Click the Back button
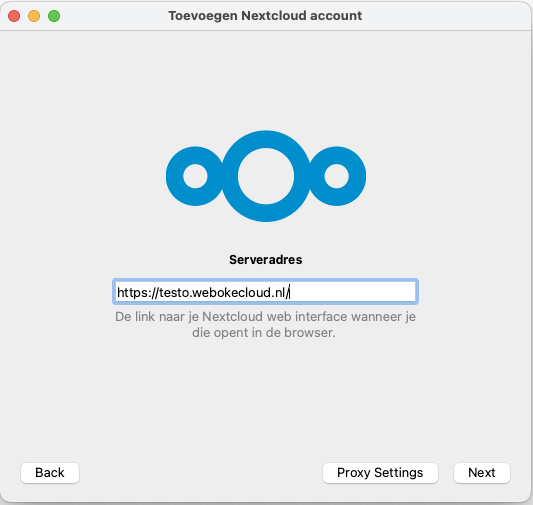Screen dimensions: 533x505 click(x=50, y=473)
